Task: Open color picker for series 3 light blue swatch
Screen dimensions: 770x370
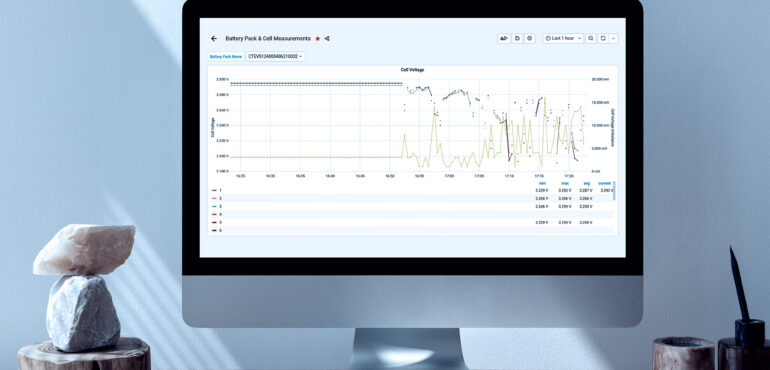Action: pos(214,206)
